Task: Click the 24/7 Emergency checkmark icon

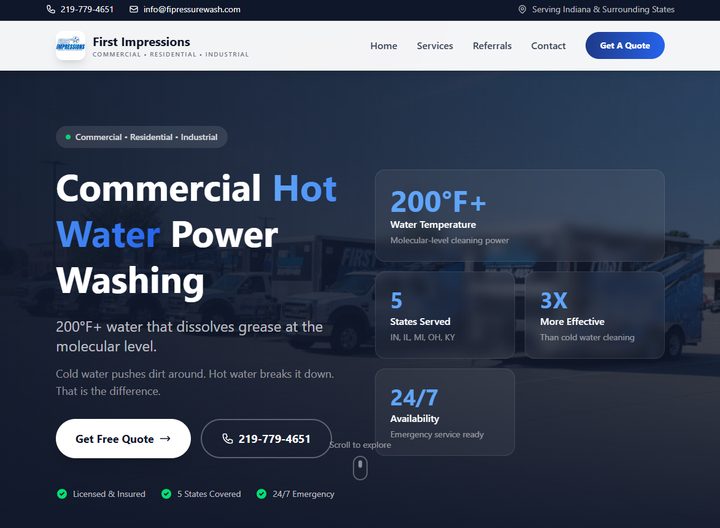Action: pos(261,494)
